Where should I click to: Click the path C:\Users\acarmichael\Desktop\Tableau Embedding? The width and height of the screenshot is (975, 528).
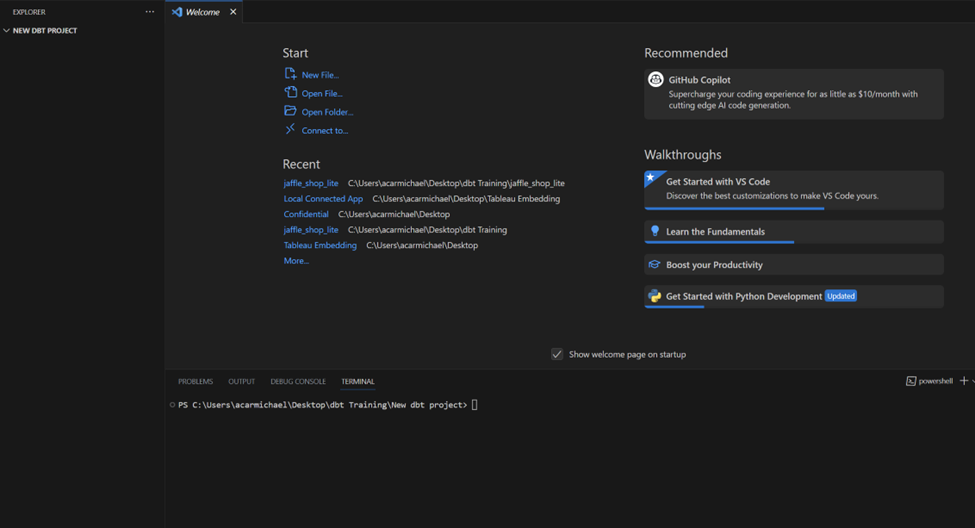tap(466, 199)
